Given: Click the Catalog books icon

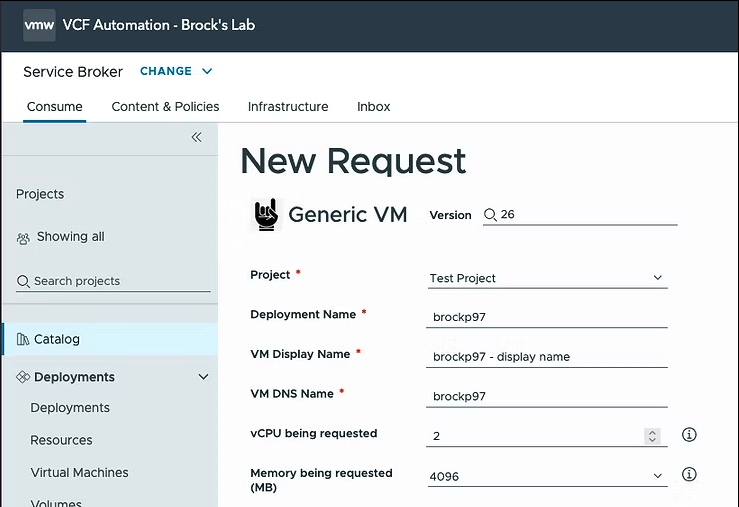Looking at the screenshot, I should pos(23,339).
